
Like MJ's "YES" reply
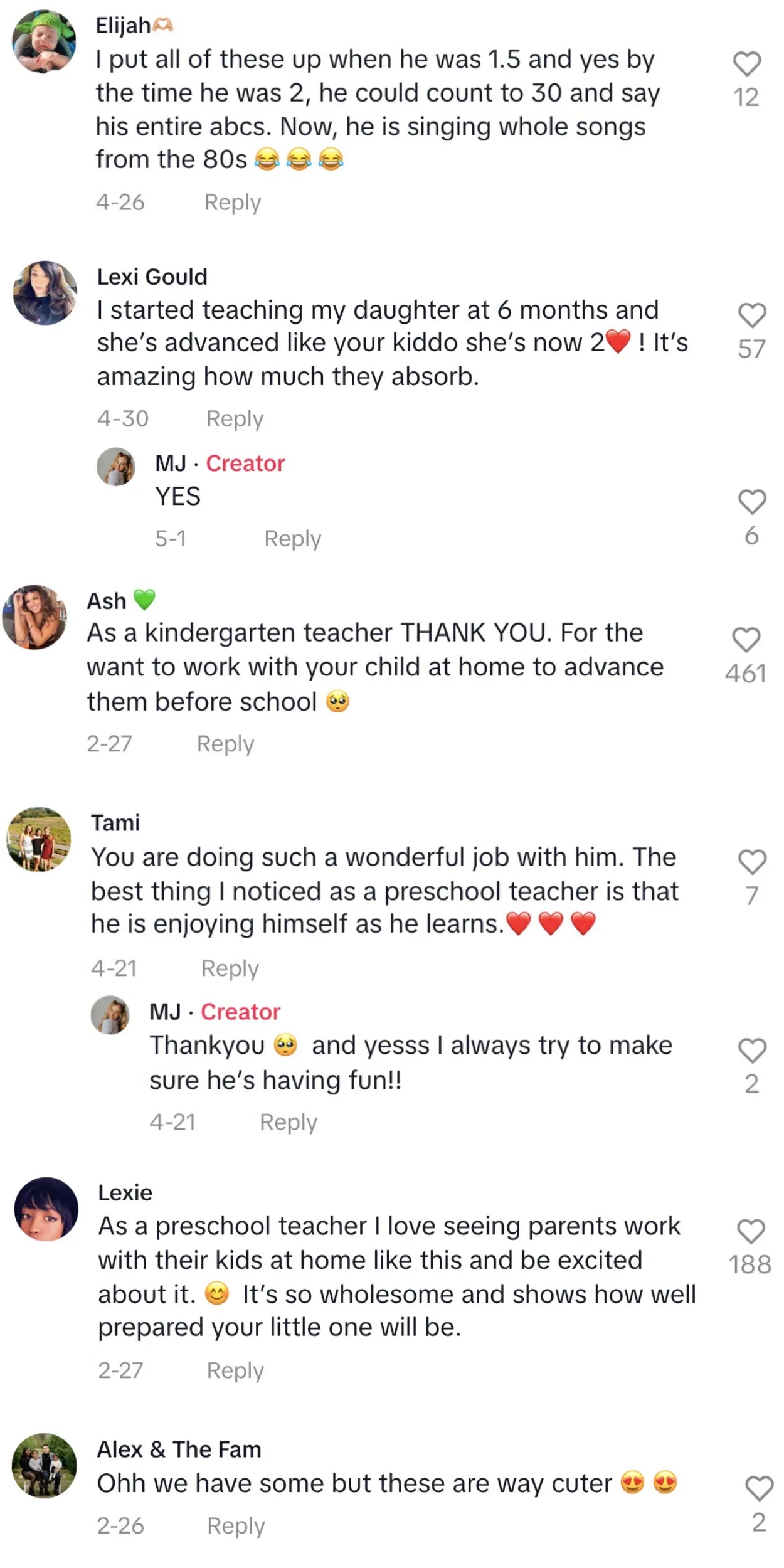751,502
